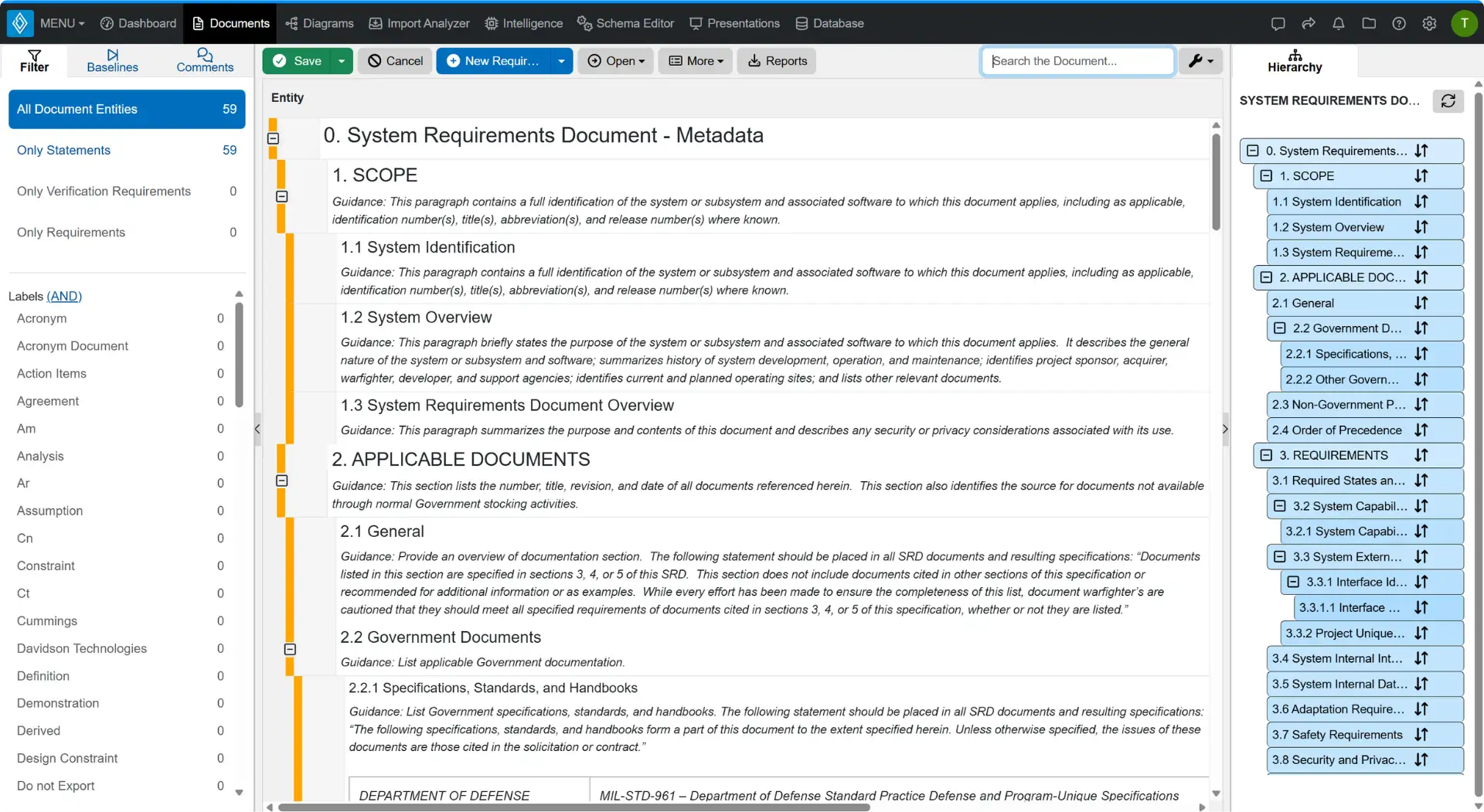Click the document vertical scrollbar

click(x=1216, y=182)
